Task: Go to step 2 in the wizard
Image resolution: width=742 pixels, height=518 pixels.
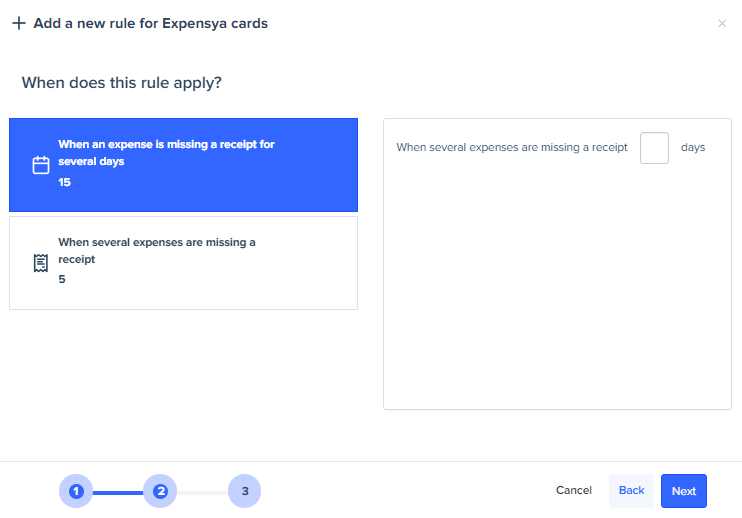Action: tap(160, 491)
